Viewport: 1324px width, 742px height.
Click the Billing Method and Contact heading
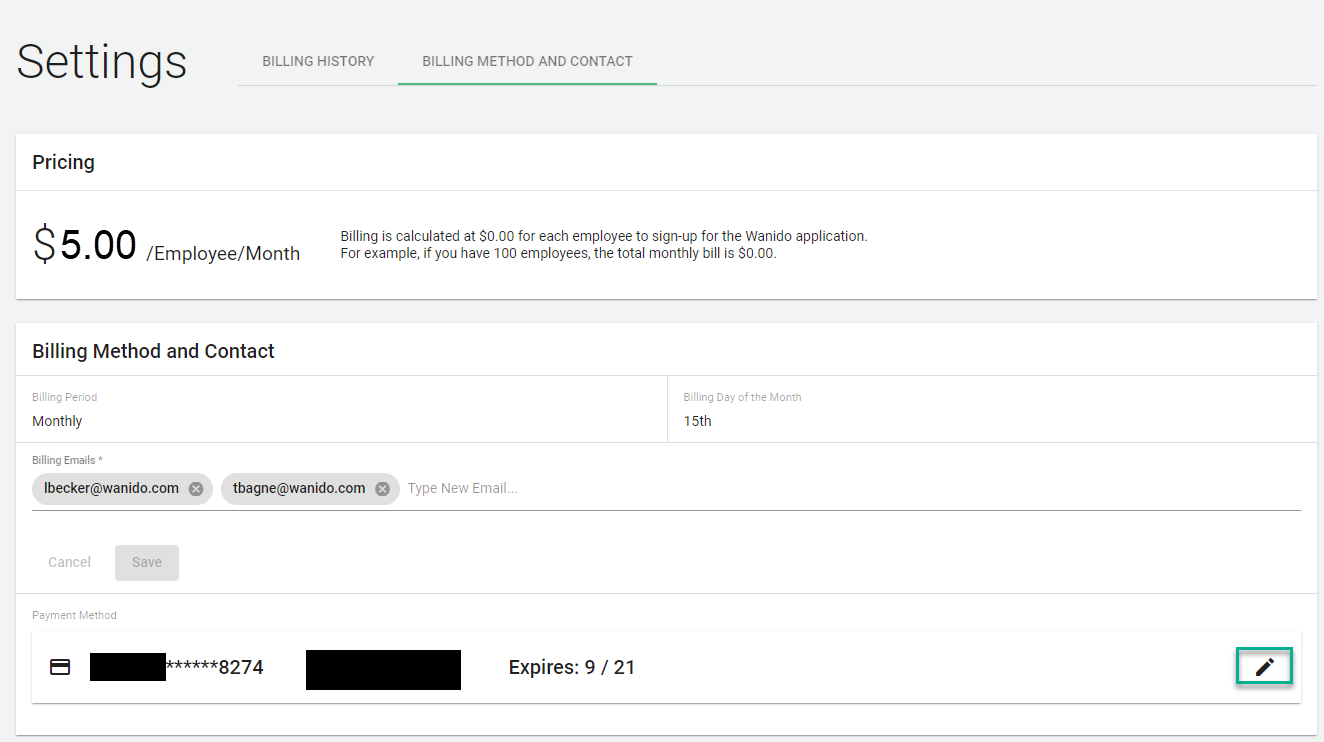pos(153,351)
